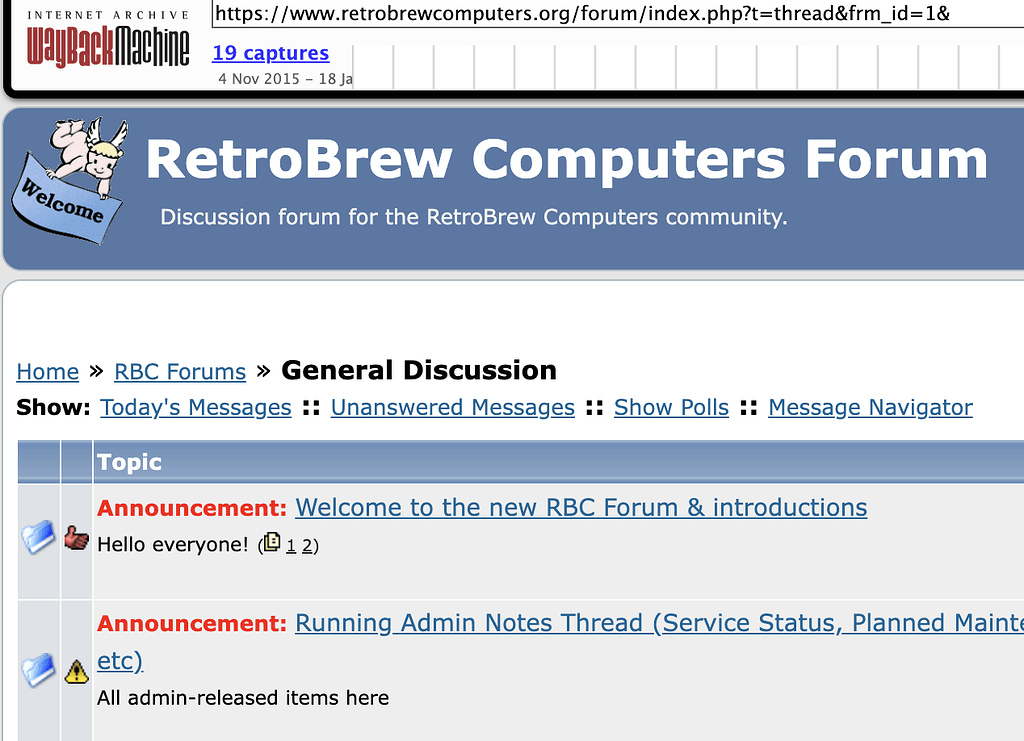Open the 19 captures link
The image size is (1024, 741).
[270, 53]
